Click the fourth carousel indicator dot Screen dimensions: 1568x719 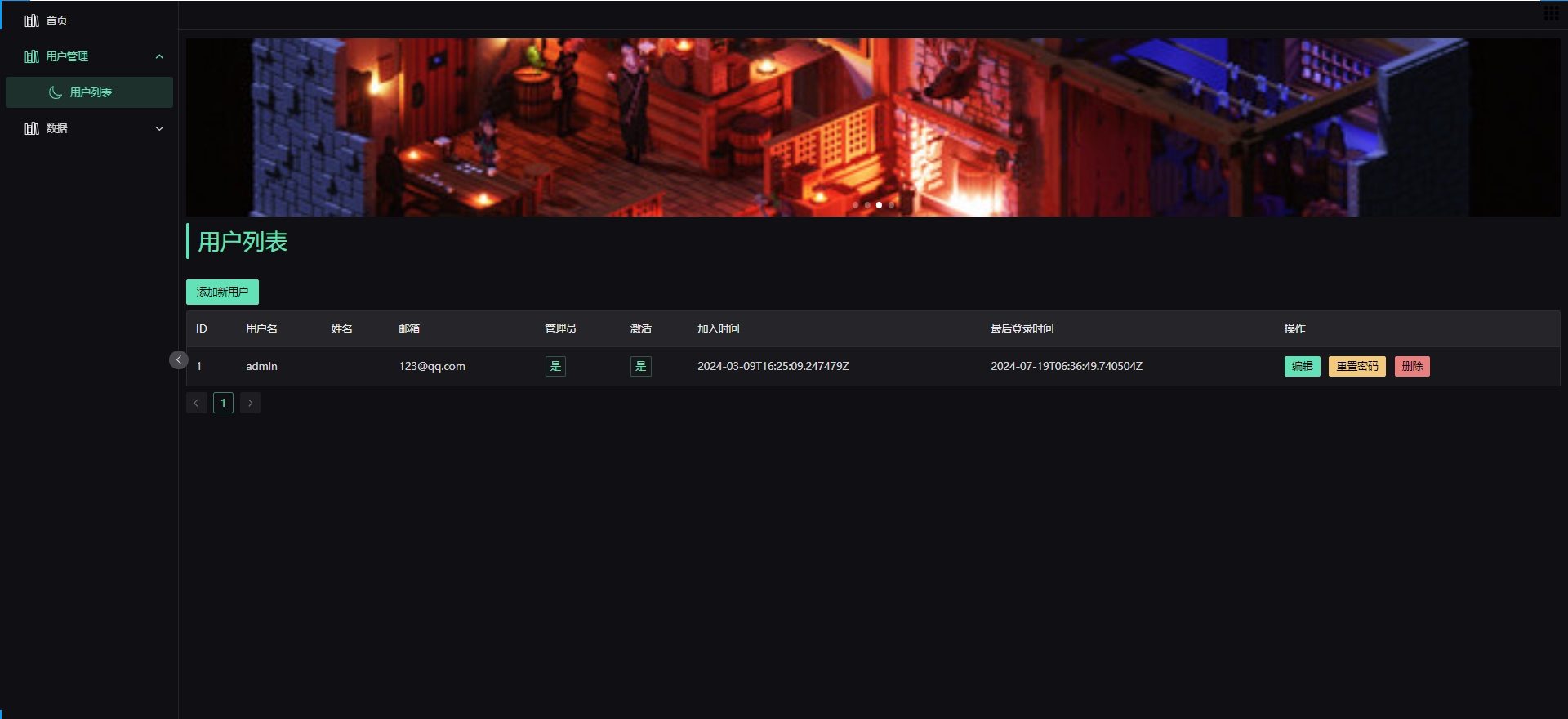pos(891,205)
